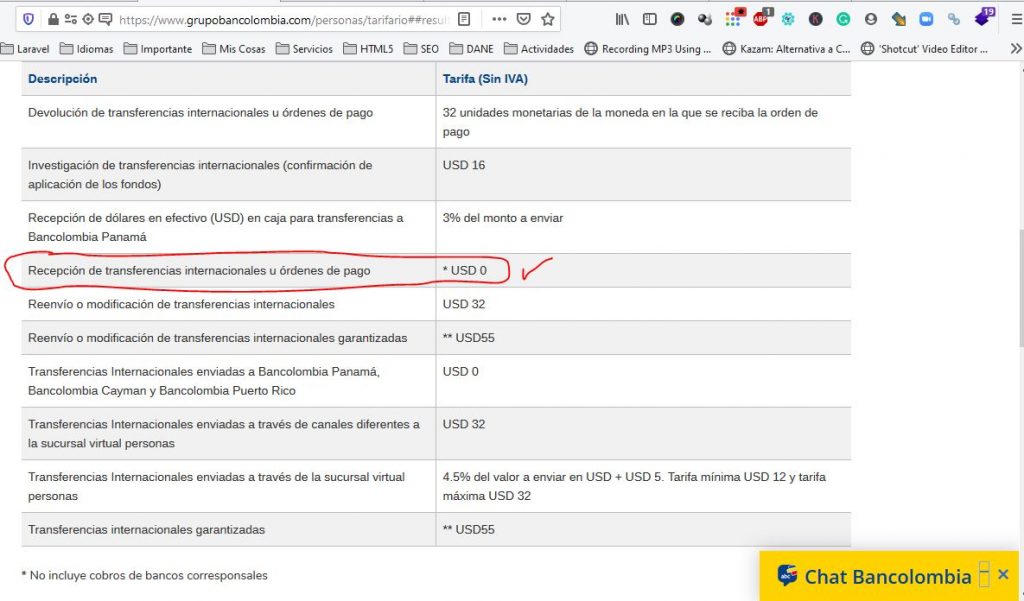
Task: Bookmark this page with star icon
Action: click(547, 20)
